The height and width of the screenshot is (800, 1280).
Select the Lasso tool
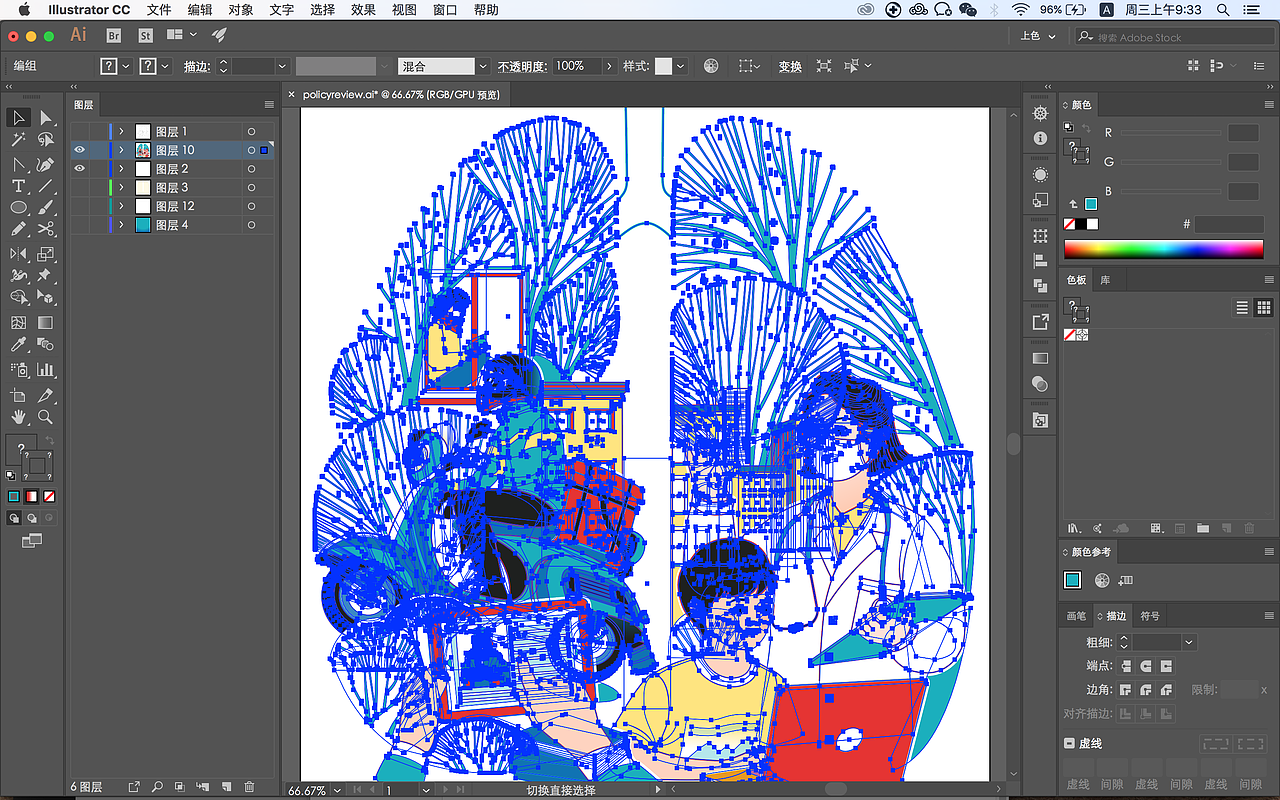click(45, 141)
